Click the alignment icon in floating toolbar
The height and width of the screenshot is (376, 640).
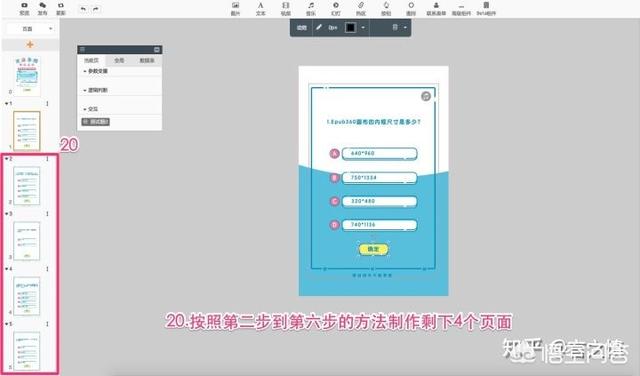pos(395,27)
